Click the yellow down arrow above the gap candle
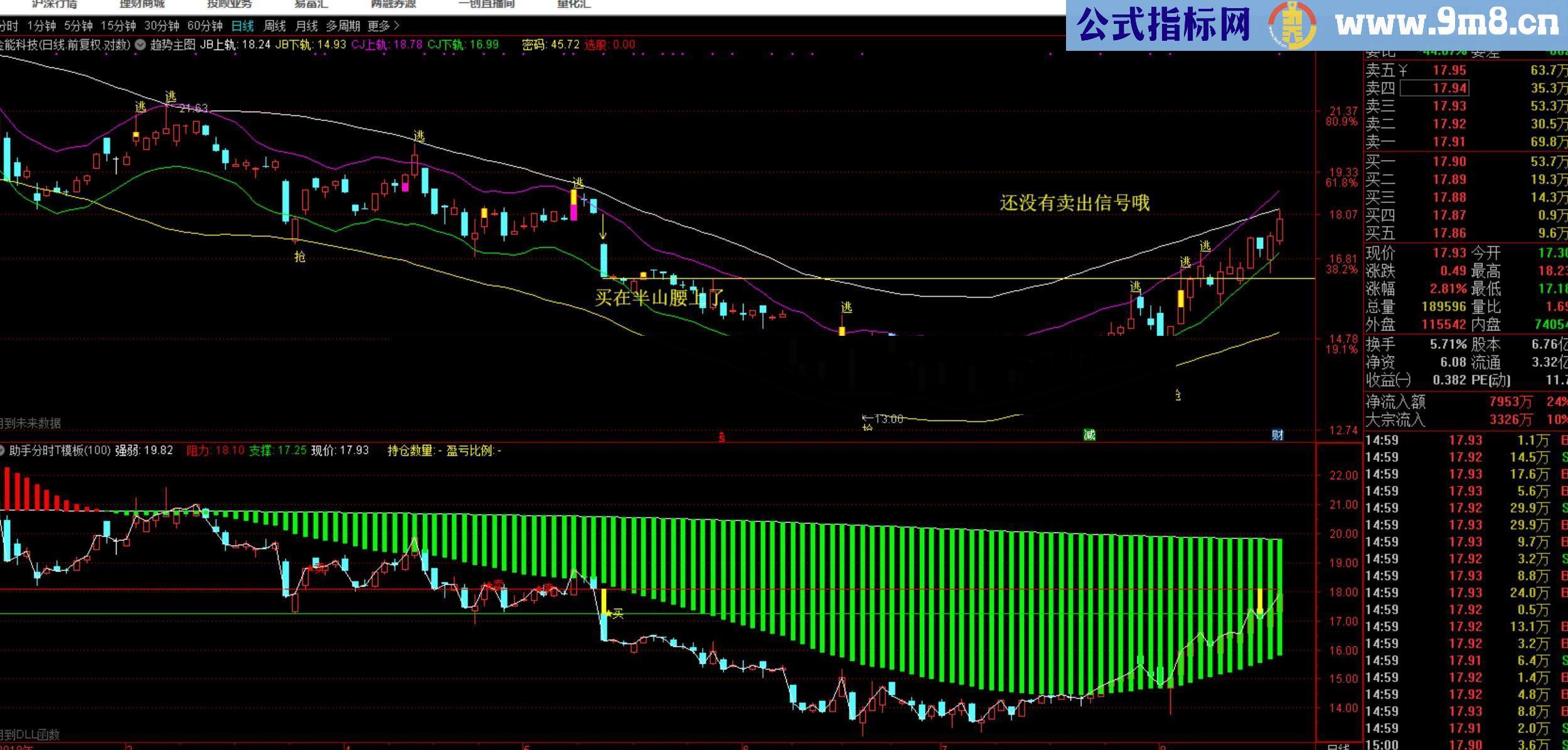The image size is (1568, 750). [x=603, y=227]
